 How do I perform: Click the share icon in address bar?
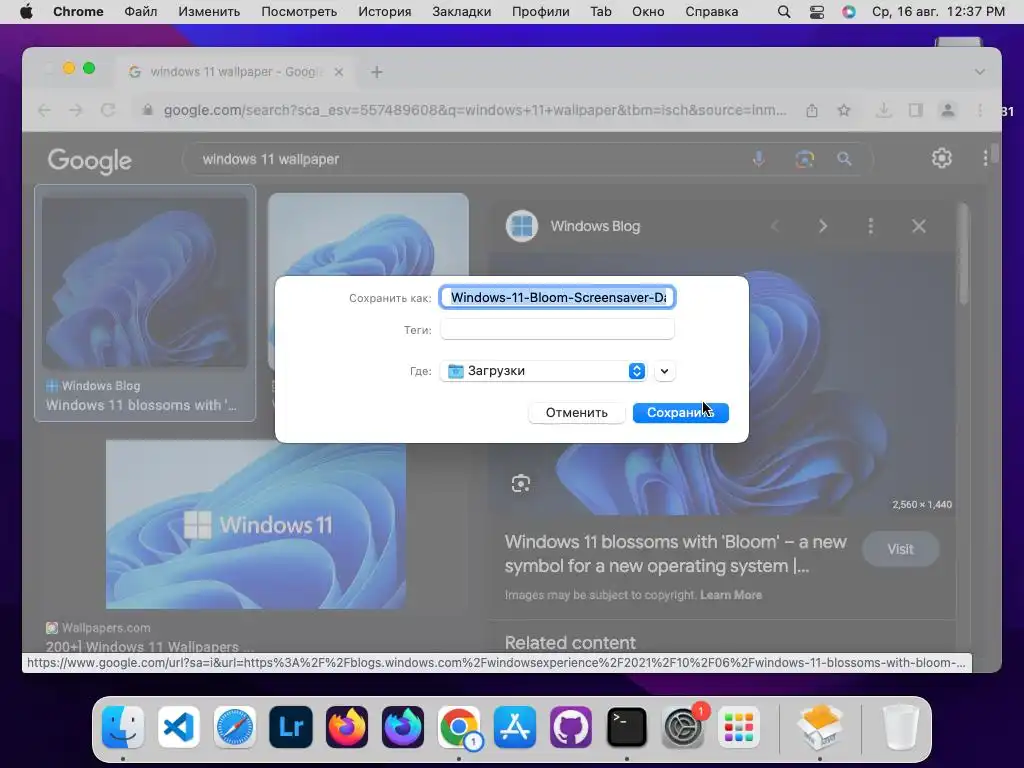coord(812,110)
